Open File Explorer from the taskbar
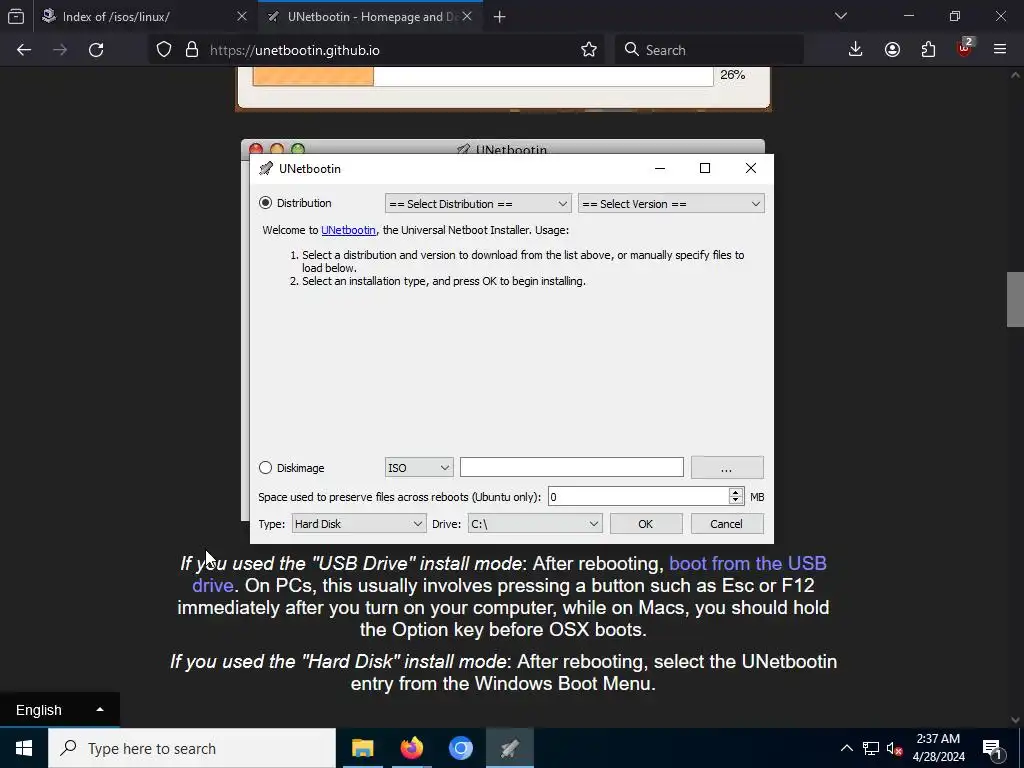Image resolution: width=1024 pixels, height=768 pixels. pyautogui.click(x=362, y=748)
